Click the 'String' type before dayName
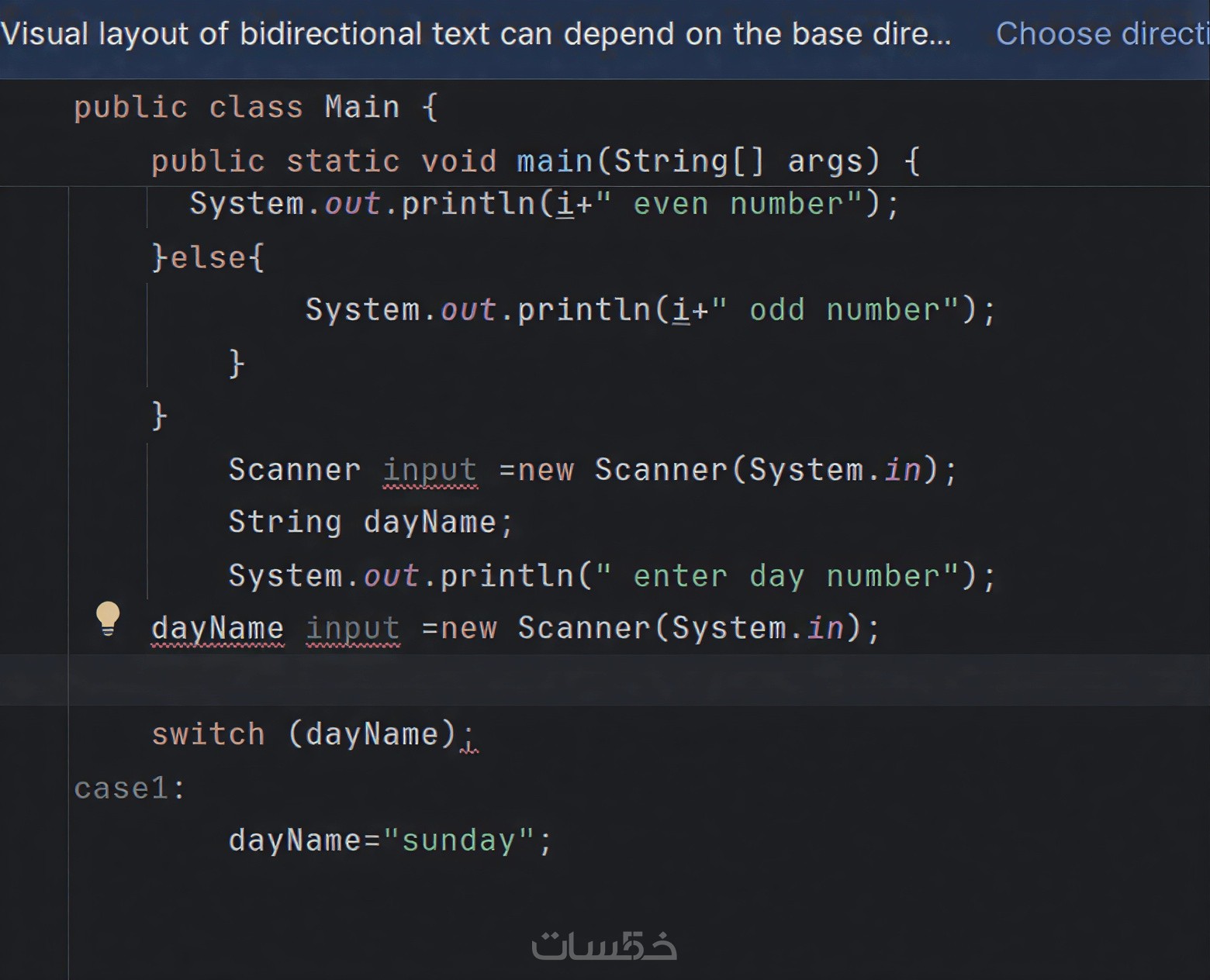The image size is (1210, 980). tap(285, 523)
